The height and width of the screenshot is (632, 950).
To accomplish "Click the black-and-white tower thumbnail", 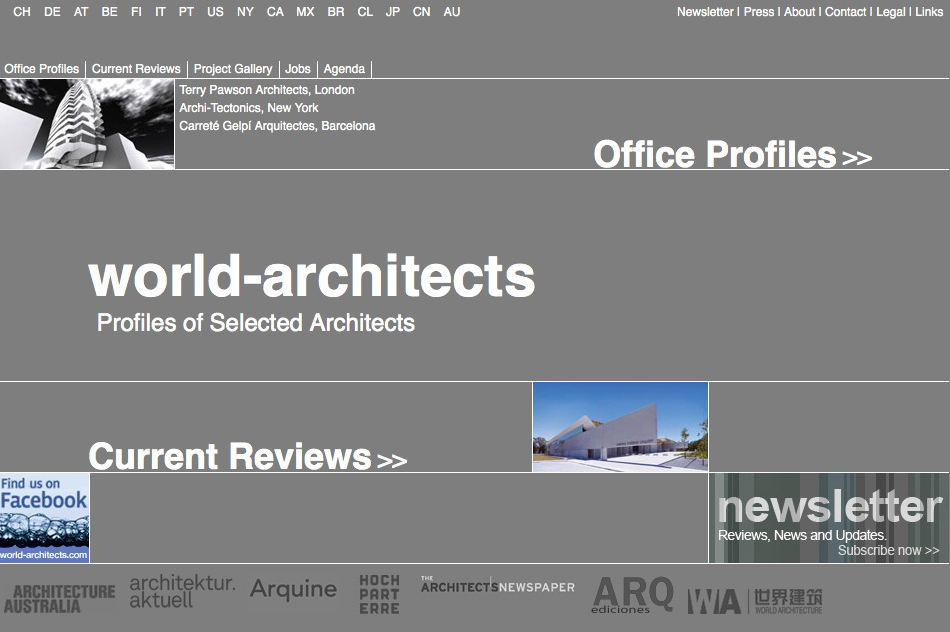I will tap(87, 124).
